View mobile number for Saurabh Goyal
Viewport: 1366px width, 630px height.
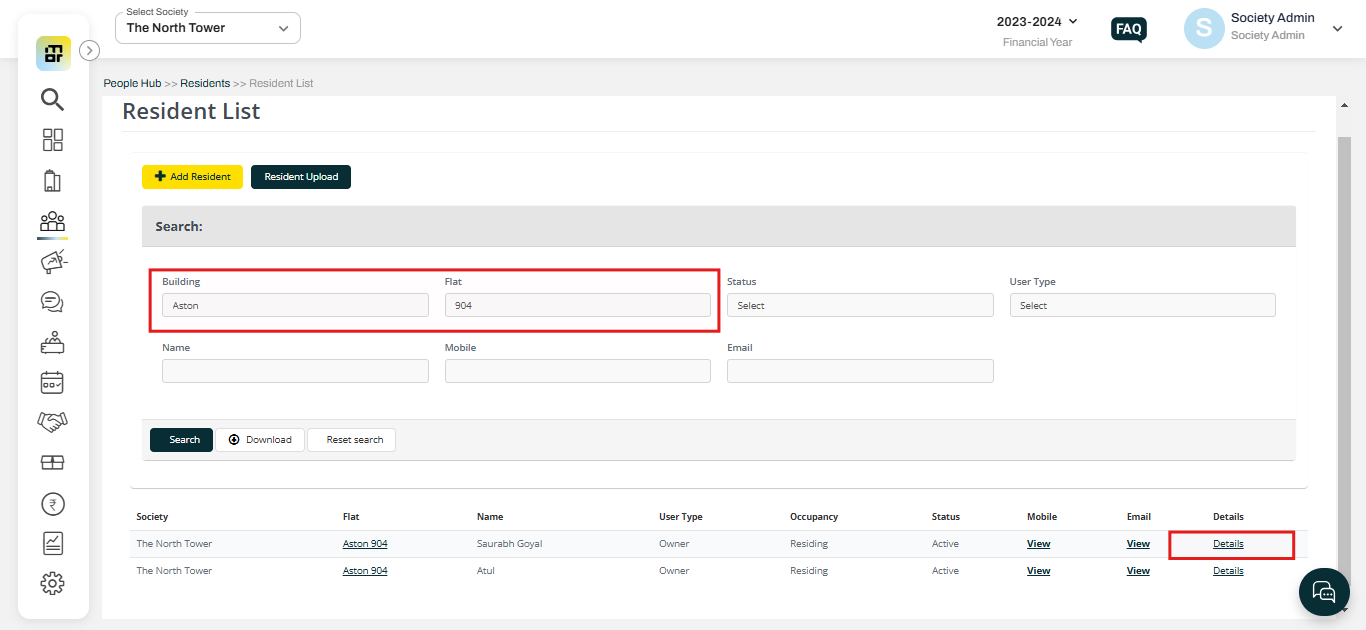pos(1039,544)
